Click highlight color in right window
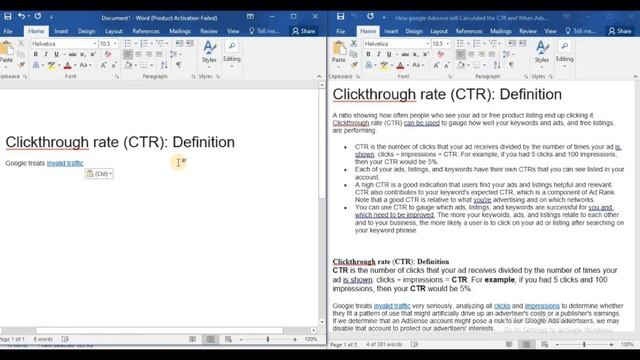The width and height of the screenshot is (640, 360). pos(384,65)
